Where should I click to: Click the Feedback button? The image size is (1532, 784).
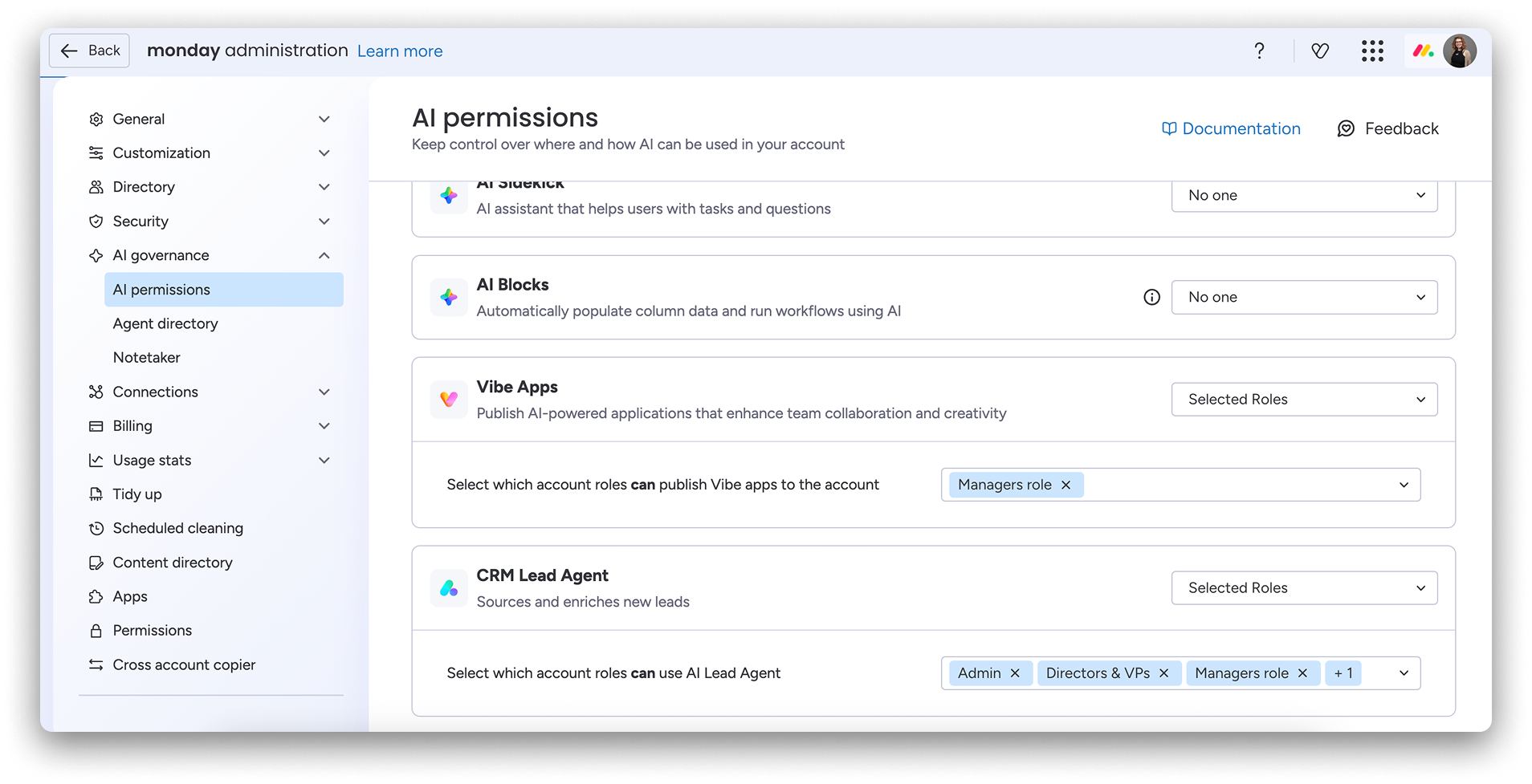(x=1387, y=128)
